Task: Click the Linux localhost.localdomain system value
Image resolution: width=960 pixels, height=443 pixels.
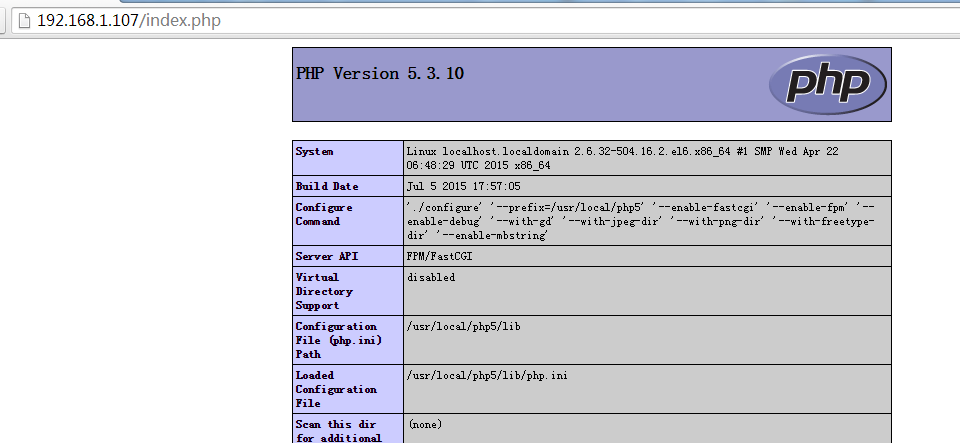Action: [x=623, y=158]
